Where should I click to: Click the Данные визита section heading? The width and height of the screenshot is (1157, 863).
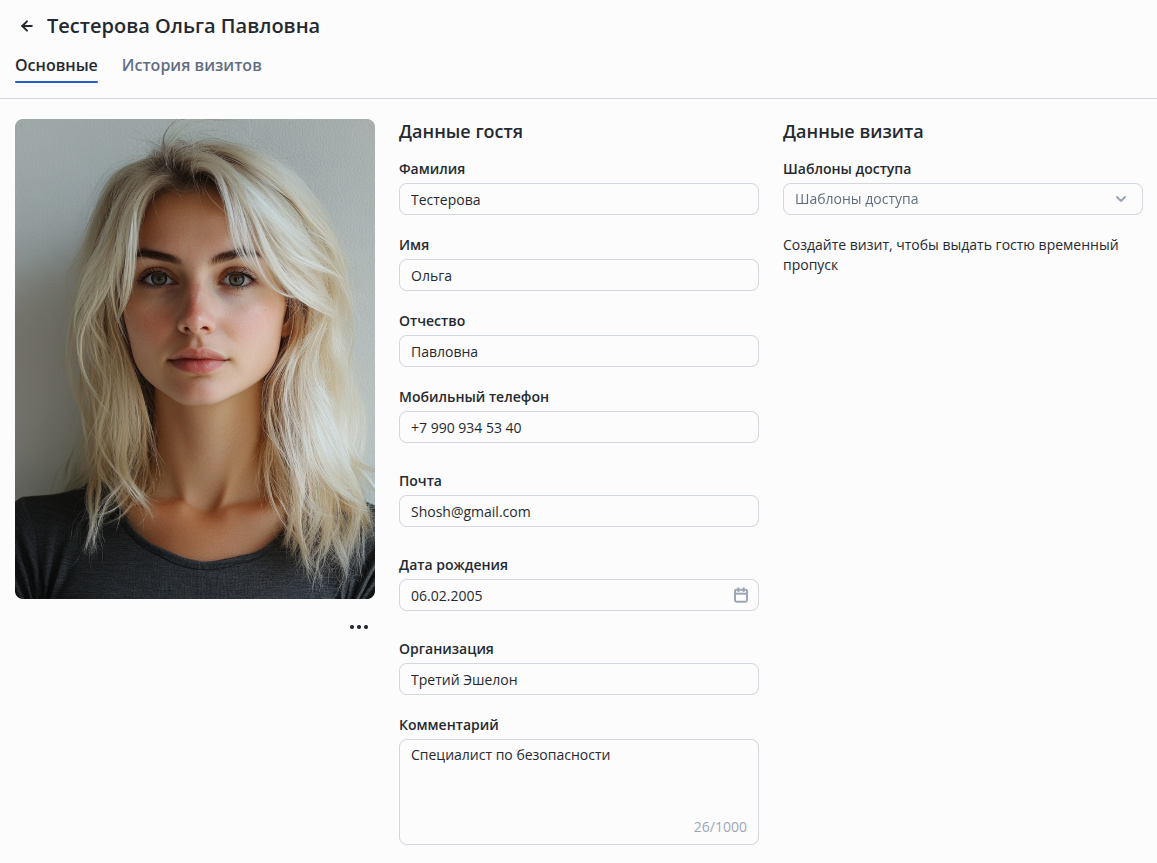tap(853, 132)
